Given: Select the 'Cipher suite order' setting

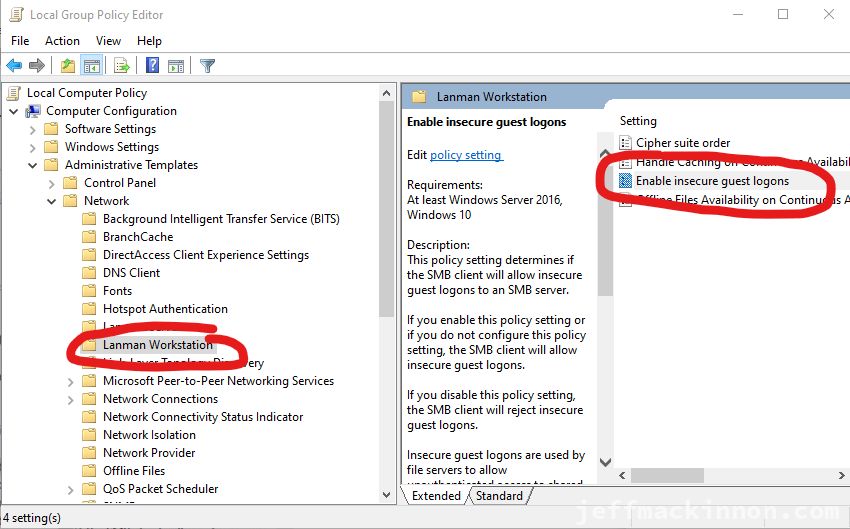Looking at the screenshot, I should tap(683, 143).
